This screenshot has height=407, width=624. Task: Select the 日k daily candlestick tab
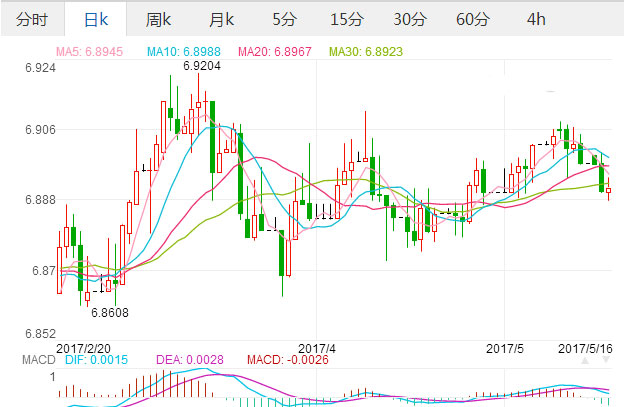96,19
